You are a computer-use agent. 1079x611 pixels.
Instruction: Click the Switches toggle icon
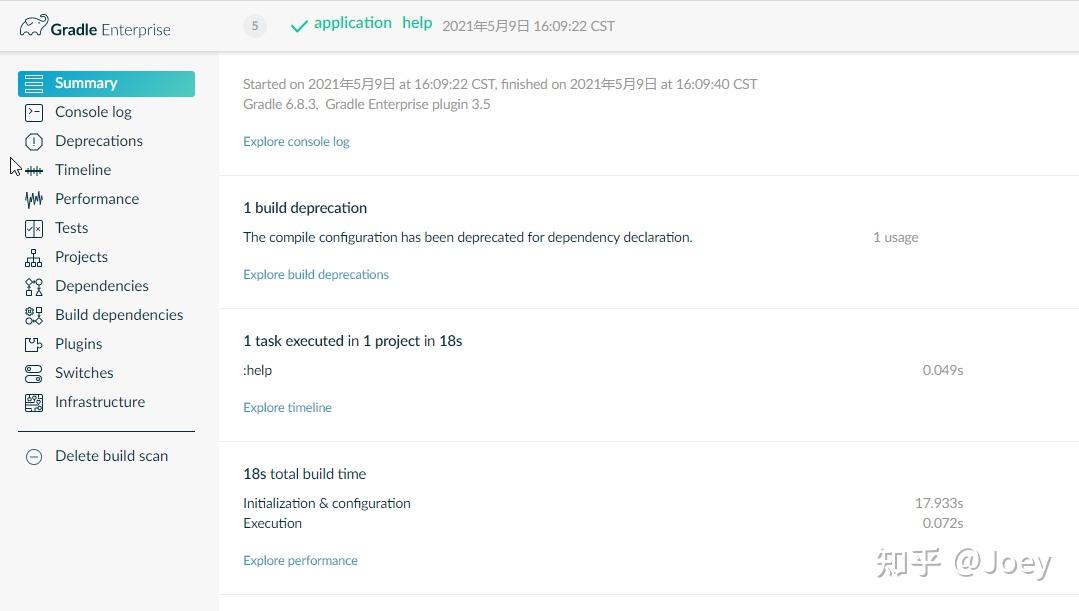coord(34,373)
